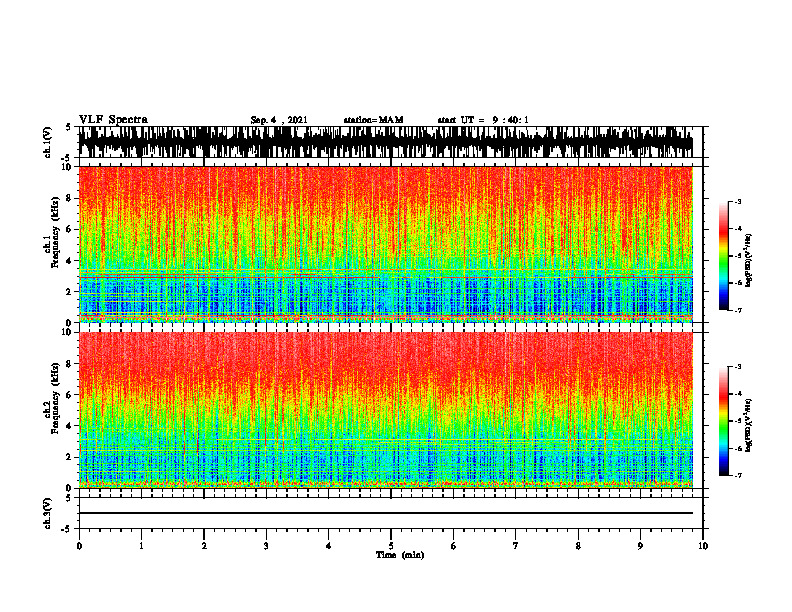Click the "ch.3(V)" axis label at bottom

(48, 513)
